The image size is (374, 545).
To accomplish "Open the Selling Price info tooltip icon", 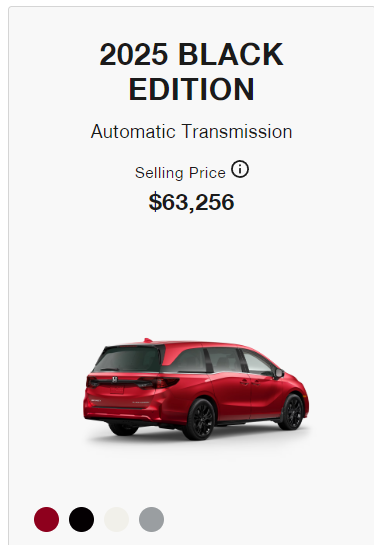I will coord(240,169).
